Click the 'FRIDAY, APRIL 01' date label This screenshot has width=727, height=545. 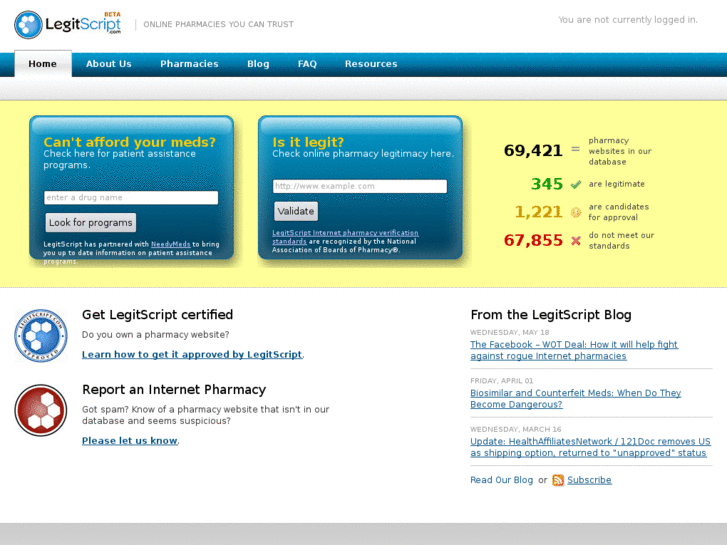502,381
